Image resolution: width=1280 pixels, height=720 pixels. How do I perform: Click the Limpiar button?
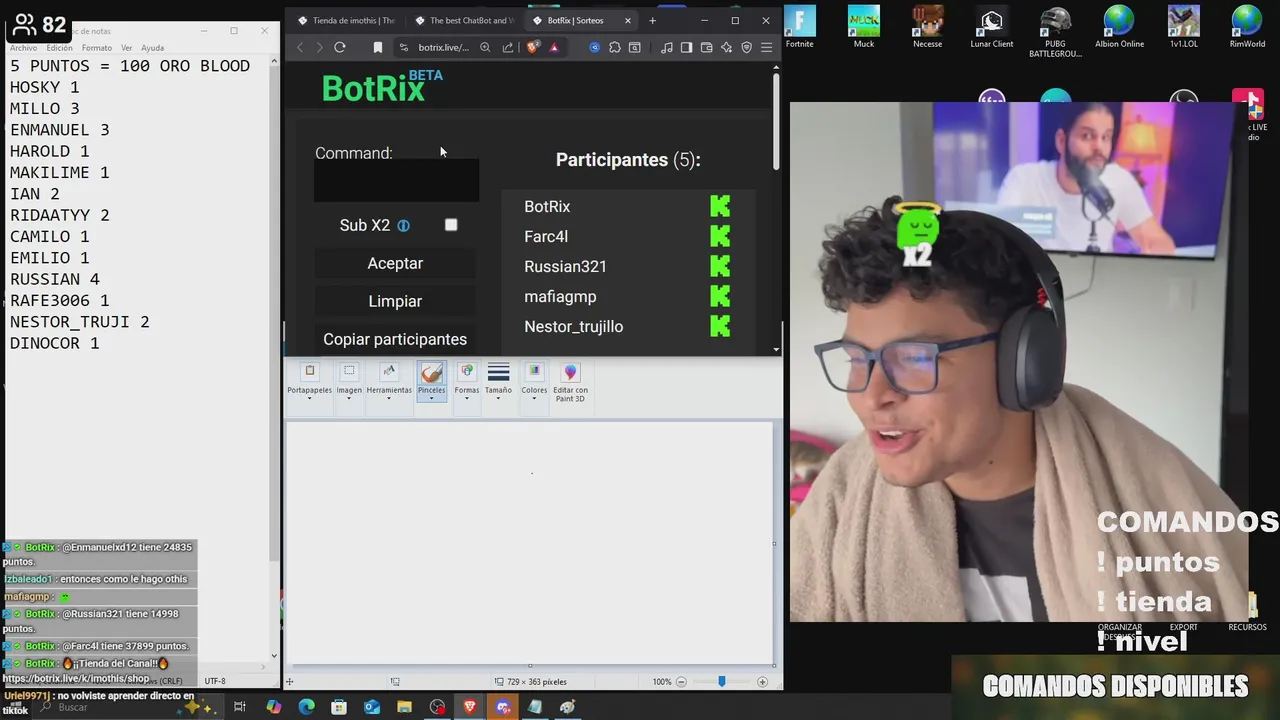pyautogui.click(x=395, y=301)
